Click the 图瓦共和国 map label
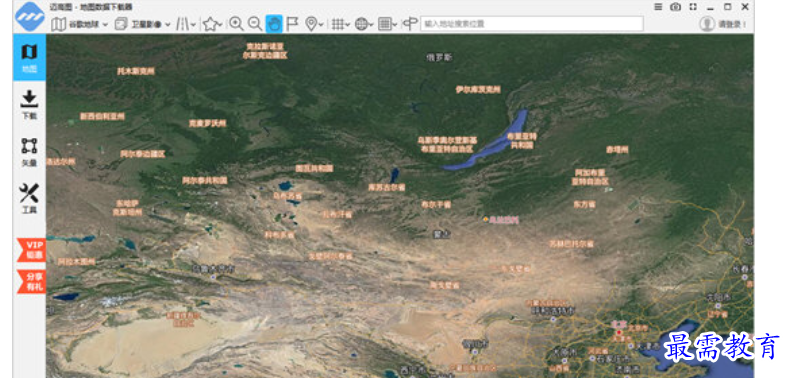Screen dimensions: 788x378 (x=314, y=168)
